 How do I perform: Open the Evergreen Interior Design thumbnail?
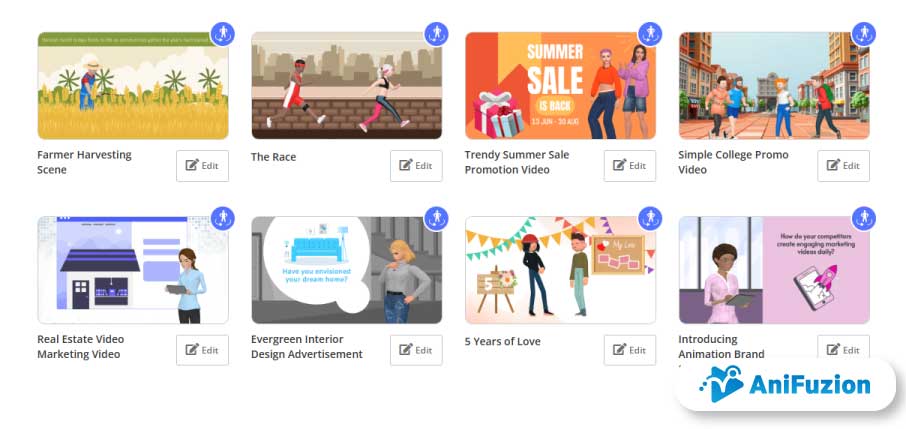347,270
